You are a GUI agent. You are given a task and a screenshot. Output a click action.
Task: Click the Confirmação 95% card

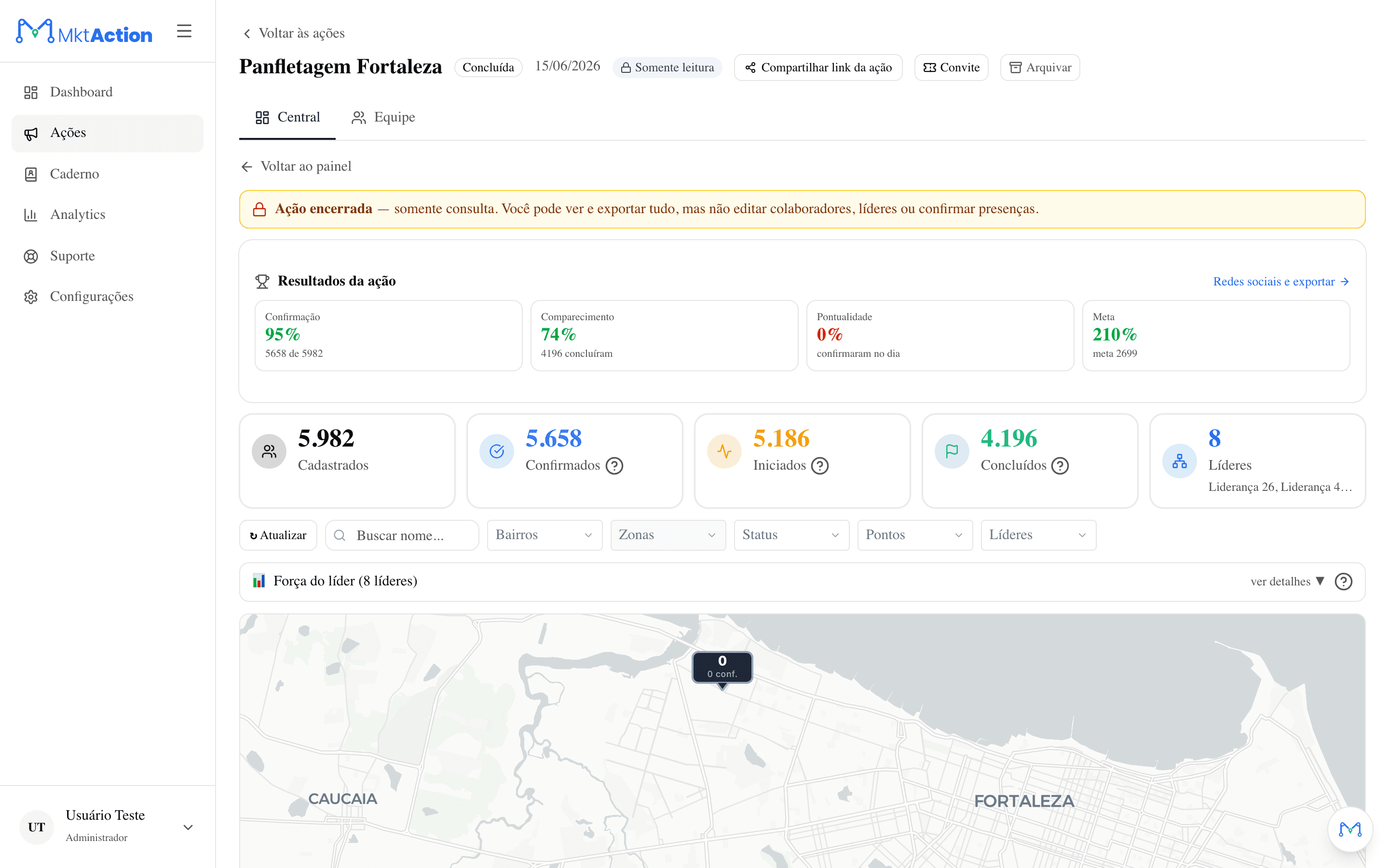[x=389, y=335]
